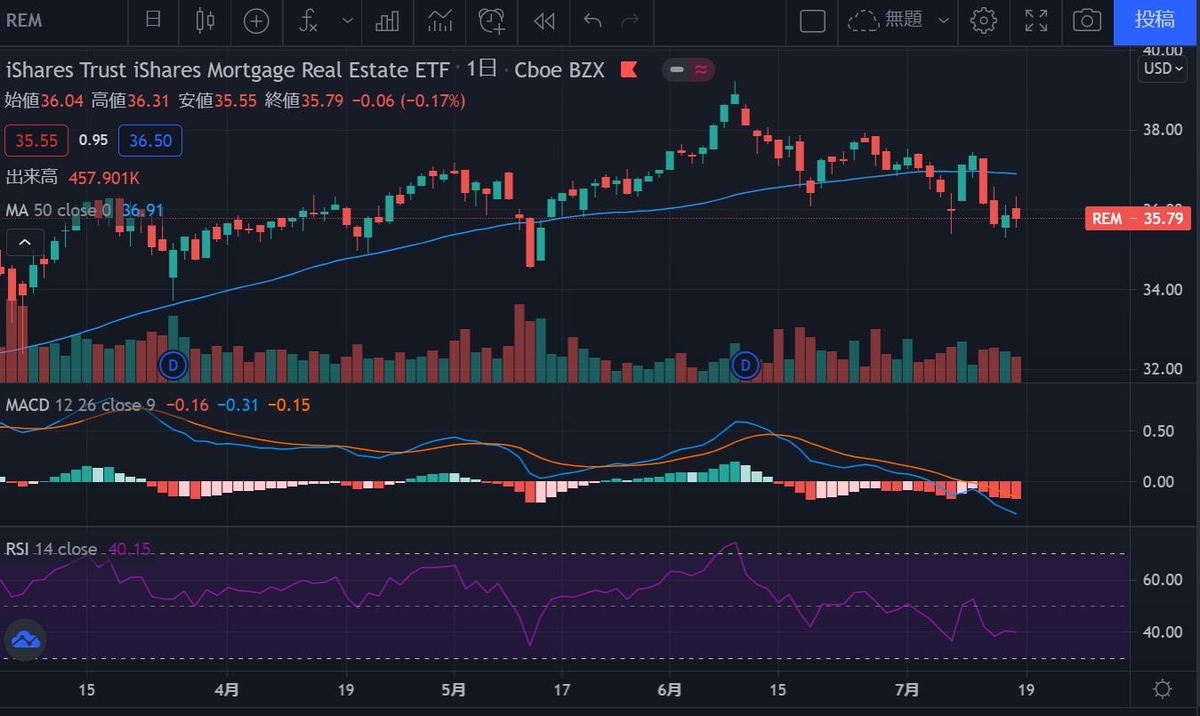Screen dimensions: 1200x716
Task: Click the red 35.55 sell price button
Action: point(36,140)
